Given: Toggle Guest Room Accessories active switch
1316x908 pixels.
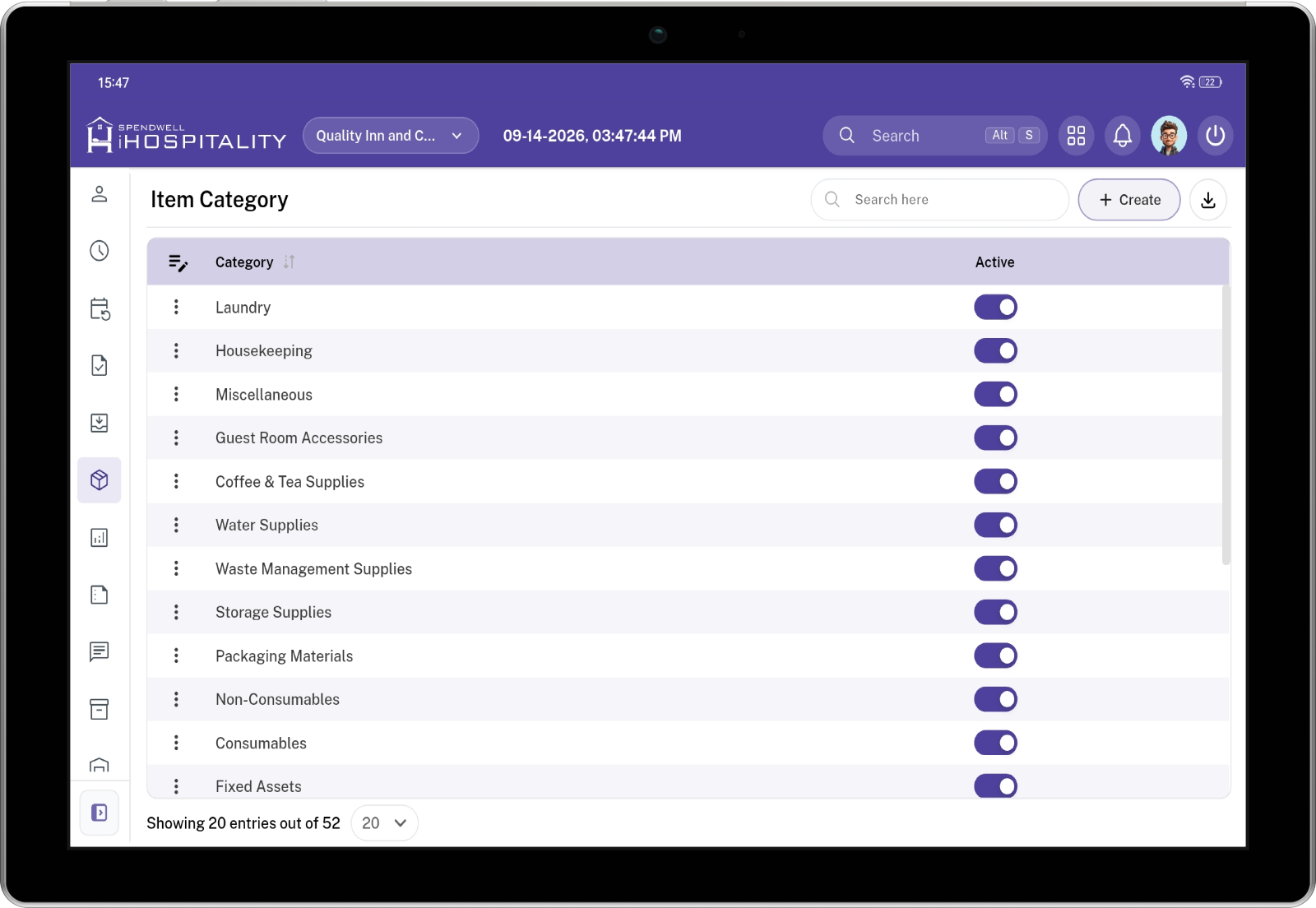Looking at the screenshot, I should coord(996,438).
